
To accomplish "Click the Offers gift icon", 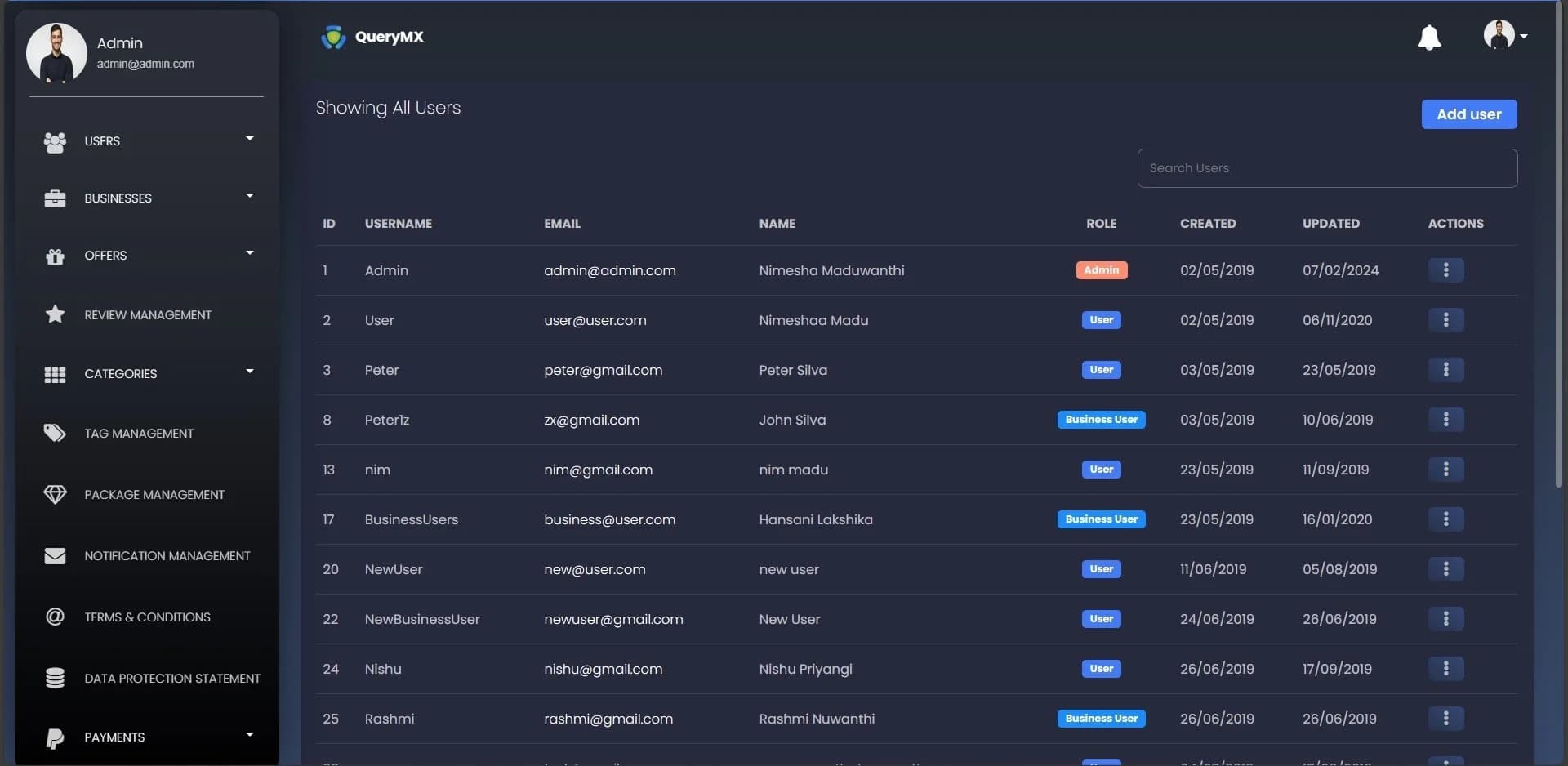I will pyautogui.click(x=54, y=256).
